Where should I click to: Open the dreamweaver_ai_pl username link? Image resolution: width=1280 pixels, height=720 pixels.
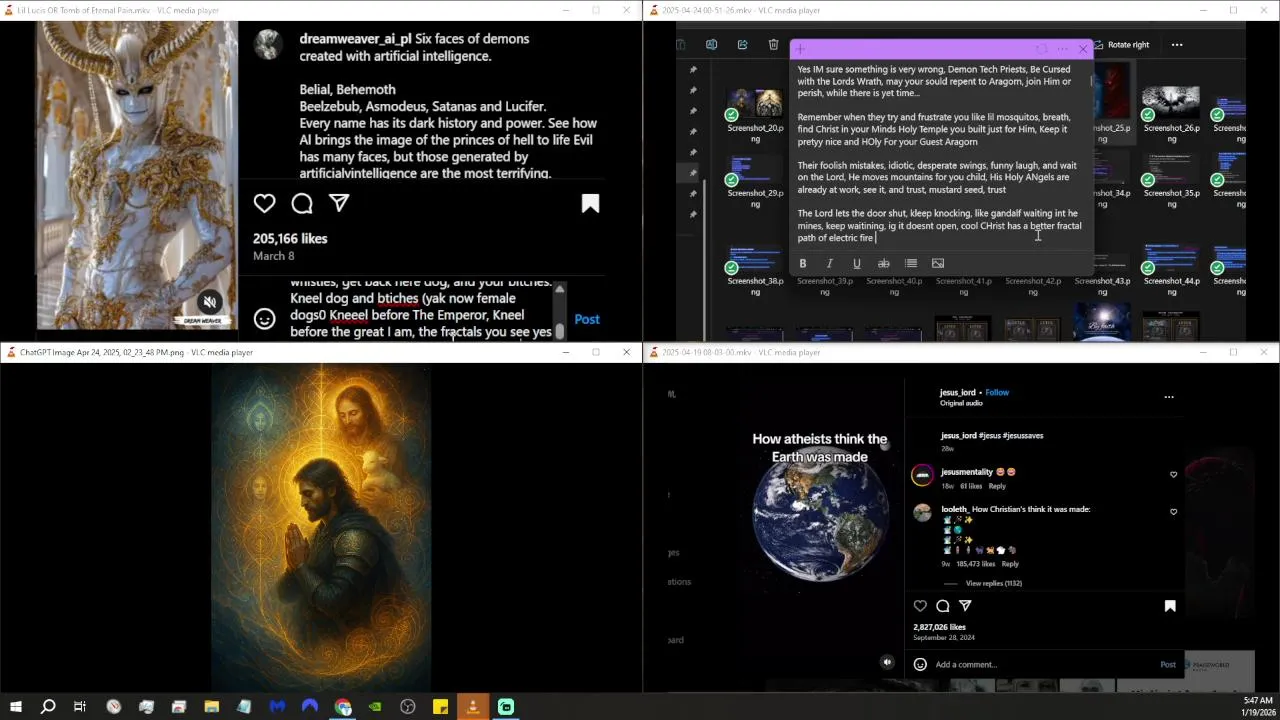[x=355, y=39]
